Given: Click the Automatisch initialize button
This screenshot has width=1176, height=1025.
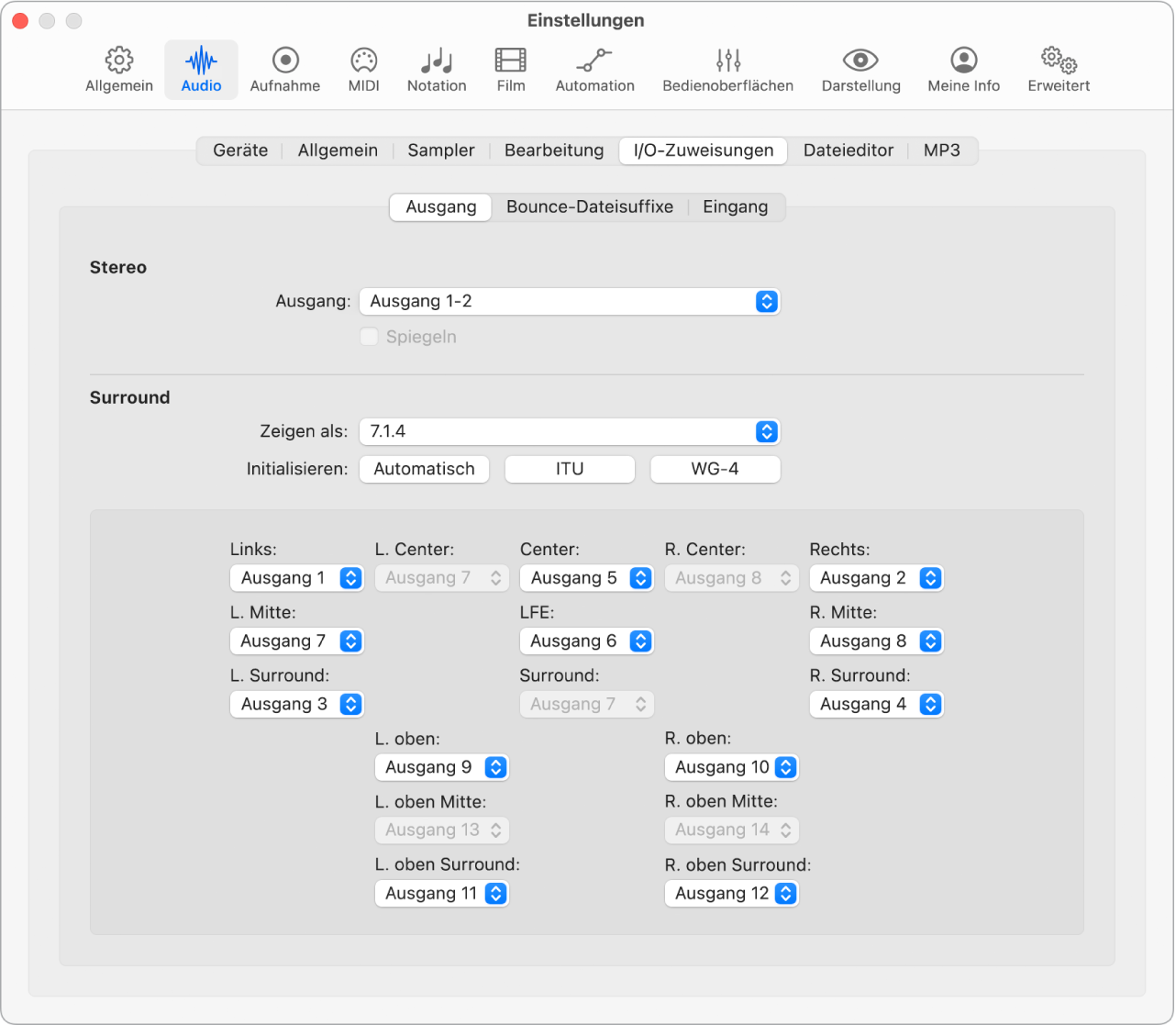Looking at the screenshot, I should (424, 469).
